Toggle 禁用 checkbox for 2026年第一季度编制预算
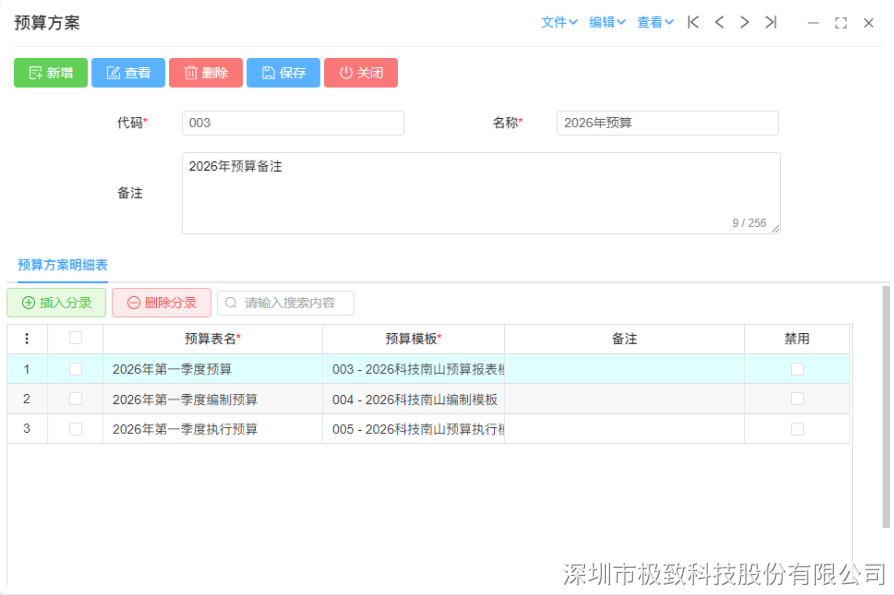 pos(797,398)
